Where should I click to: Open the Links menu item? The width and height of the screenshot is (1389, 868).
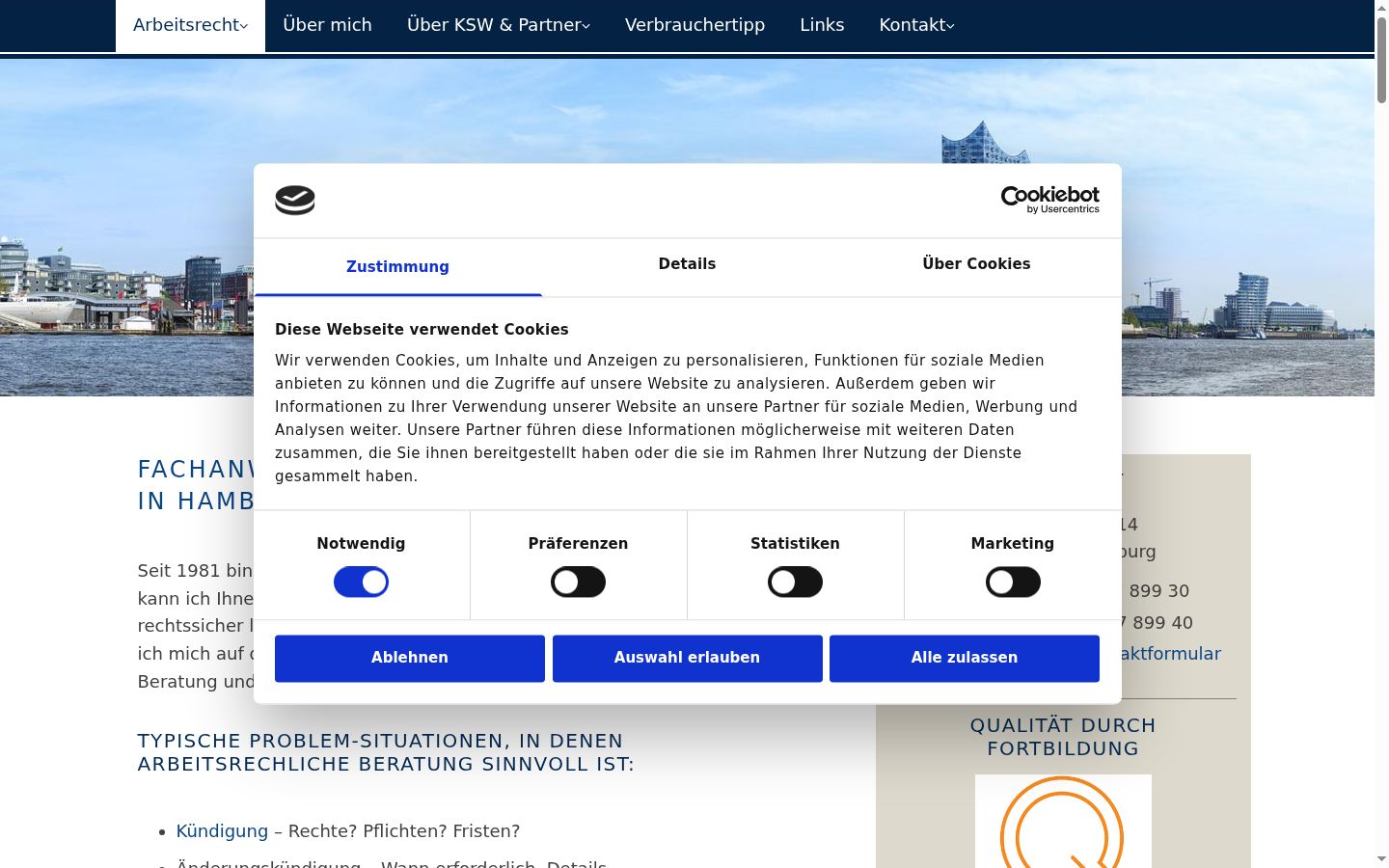822,25
